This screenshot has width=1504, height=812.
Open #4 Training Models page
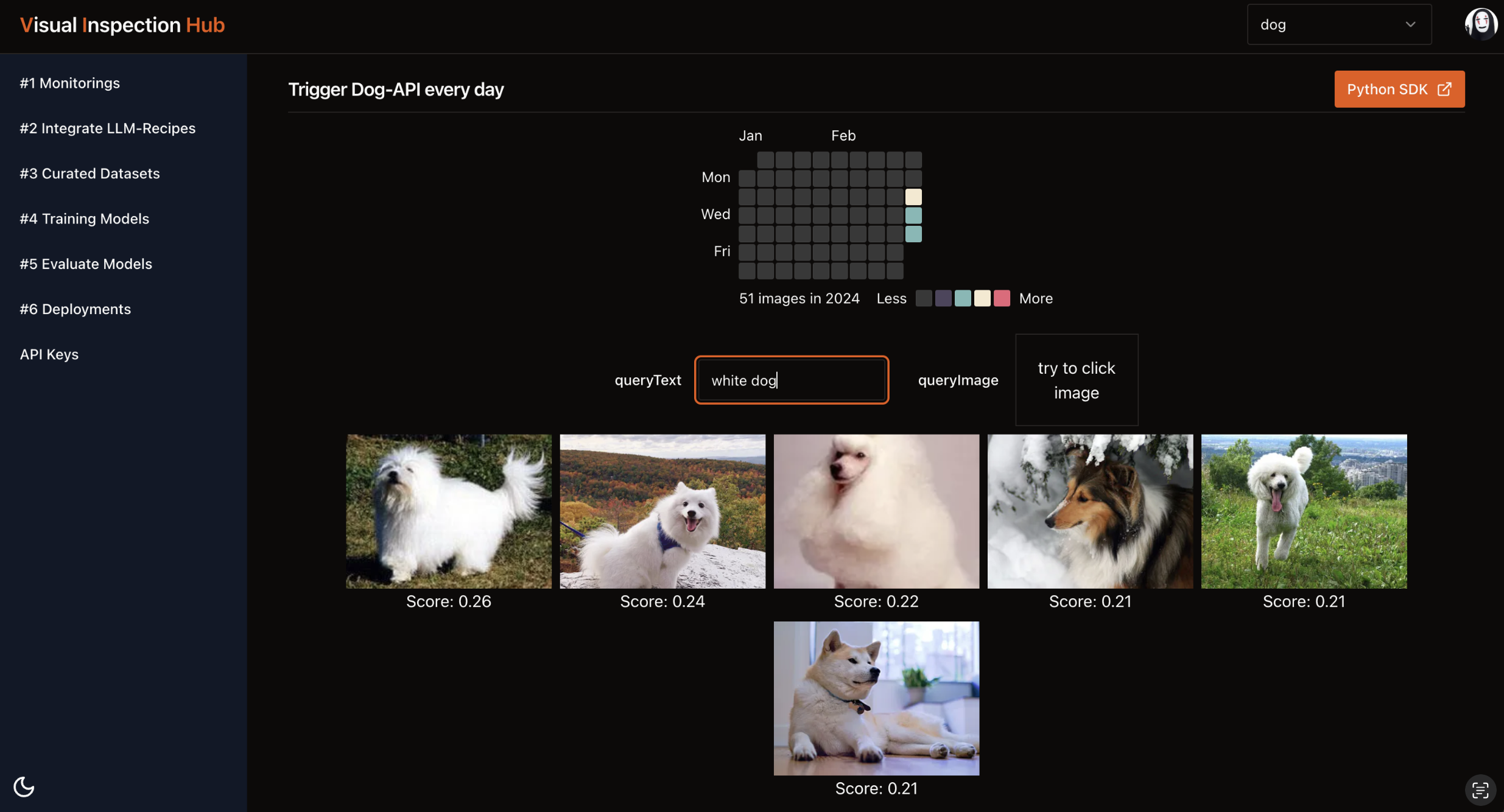click(x=85, y=219)
